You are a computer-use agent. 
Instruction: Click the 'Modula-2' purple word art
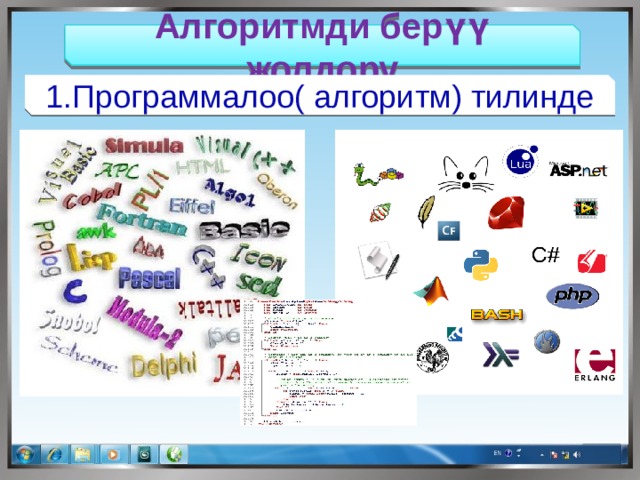pyautogui.click(x=144, y=322)
